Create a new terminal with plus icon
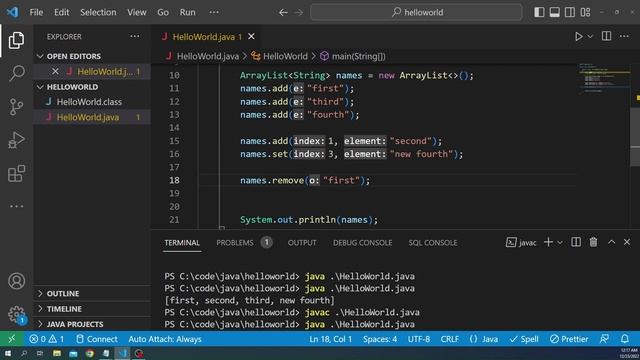This screenshot has height=360, width=640. (x=548, y=242)
